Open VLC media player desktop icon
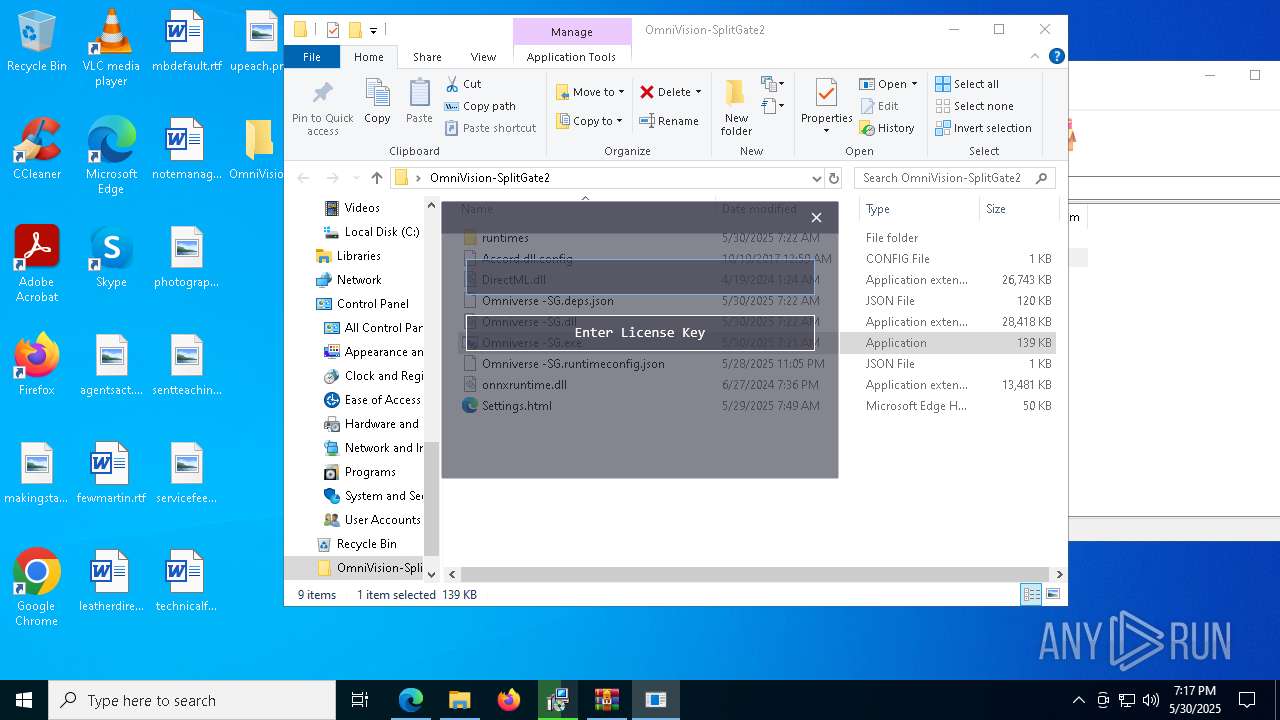This screenshot has width=1280, height=720. tap(111, 48)
